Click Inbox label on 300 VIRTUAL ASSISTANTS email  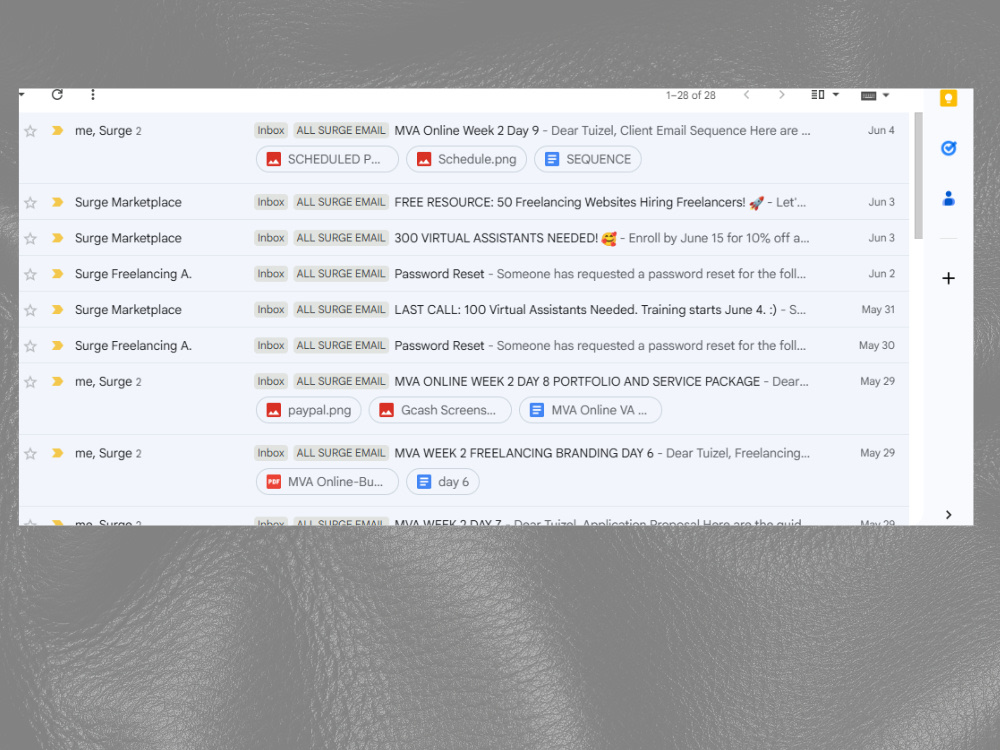(271, 238)
